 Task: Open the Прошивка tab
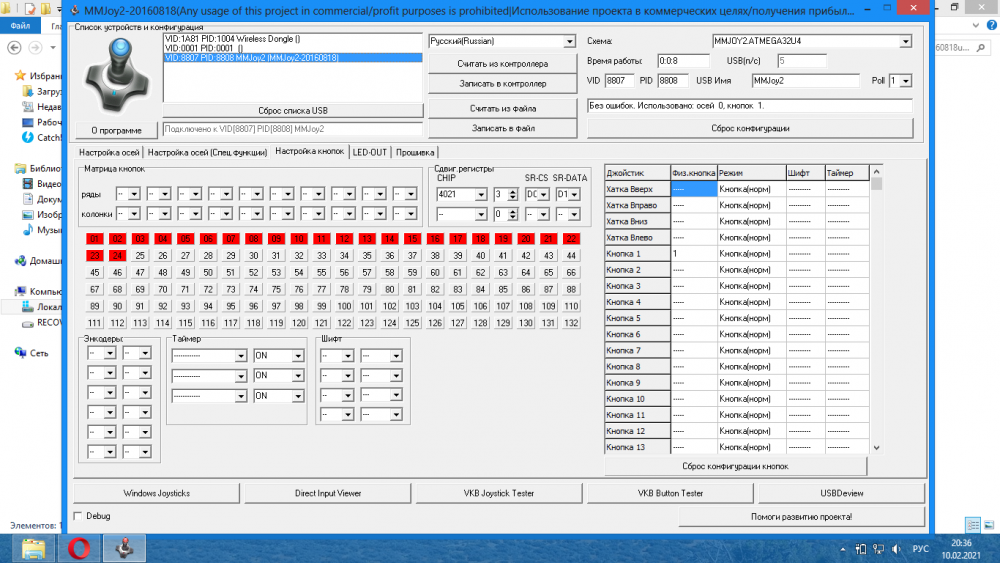(x=414, y=152)
